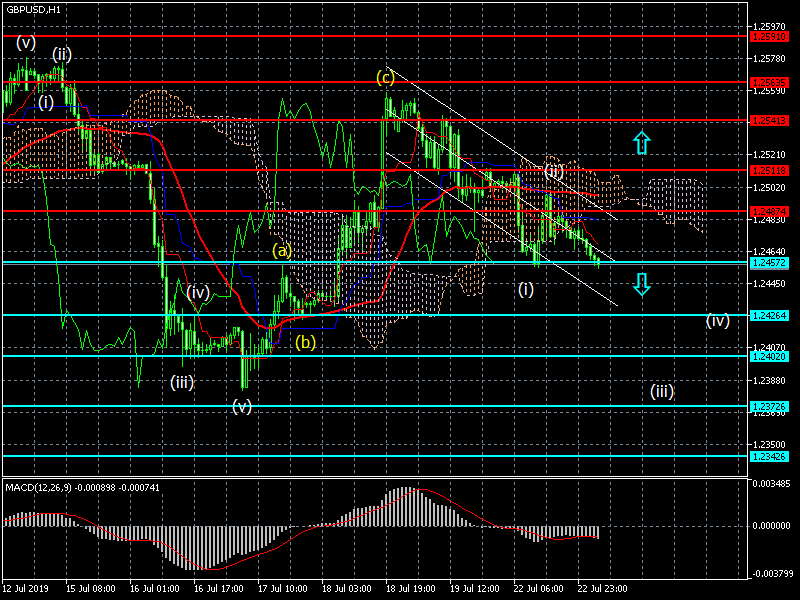Screen dimensions: 800x600
Task: Click the red 1.25413 price tag
Action: click(x=769, y=121)
